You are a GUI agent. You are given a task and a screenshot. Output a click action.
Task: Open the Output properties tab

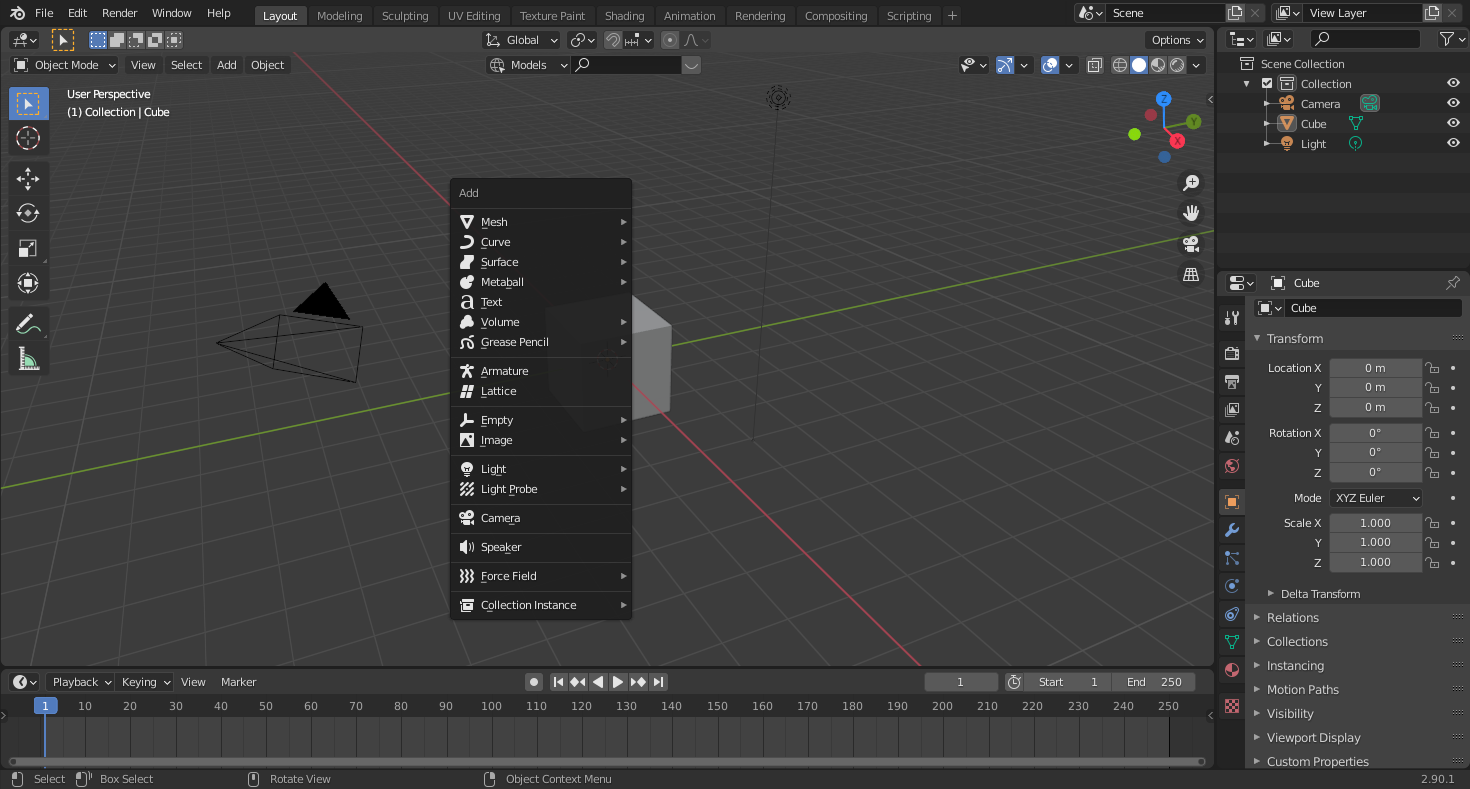tap(1232, 382)
